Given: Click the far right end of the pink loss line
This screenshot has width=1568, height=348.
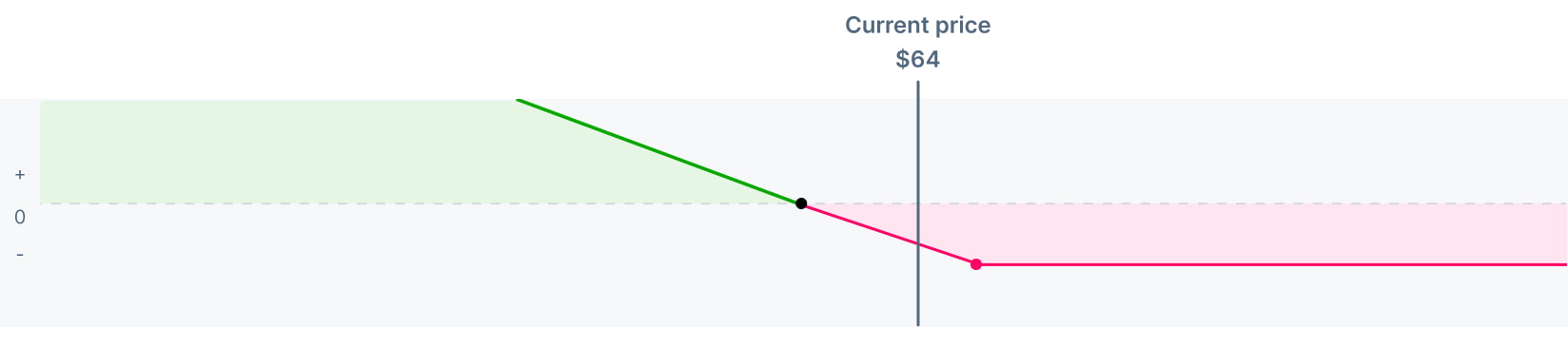Looking at the screenshot, I should 1563,264.
